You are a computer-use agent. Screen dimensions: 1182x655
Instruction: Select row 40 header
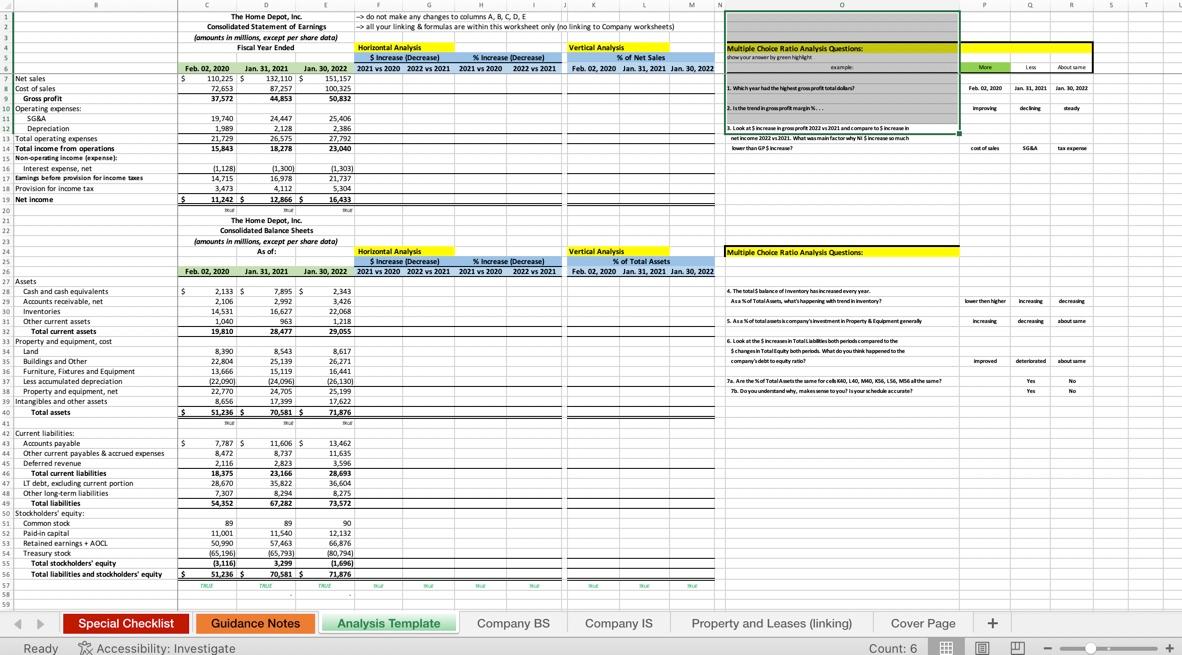coord(6,412)
